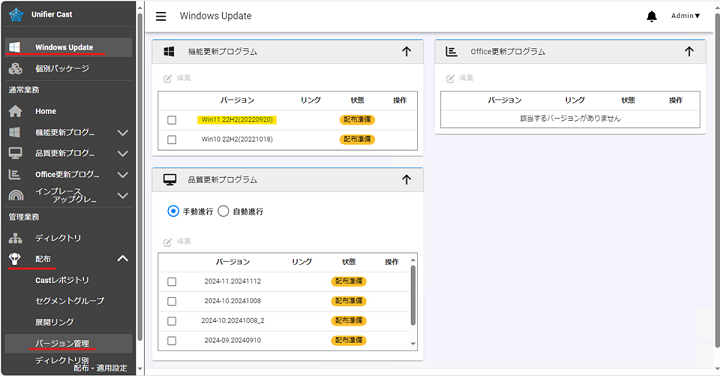Screen dimensions: 720x376
Task: Click the 配布準備 badge for 2024-11.20241112
Action: (x=349, y=281)
